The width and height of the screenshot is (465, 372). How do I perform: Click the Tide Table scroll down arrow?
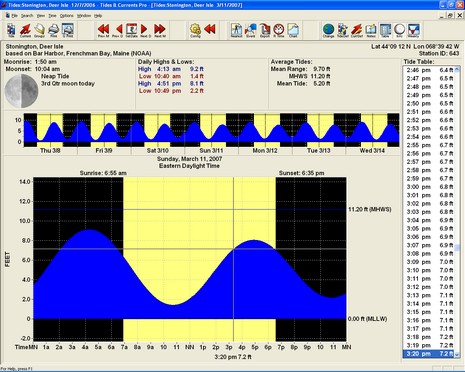[x=457, y=355]
